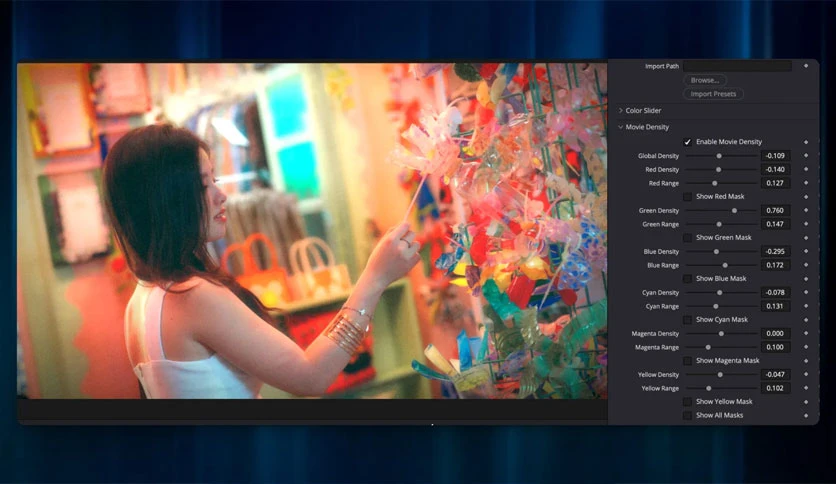Click the Red Density slider handle
Screen dimensions: 836x484
[x=719, y=170]
